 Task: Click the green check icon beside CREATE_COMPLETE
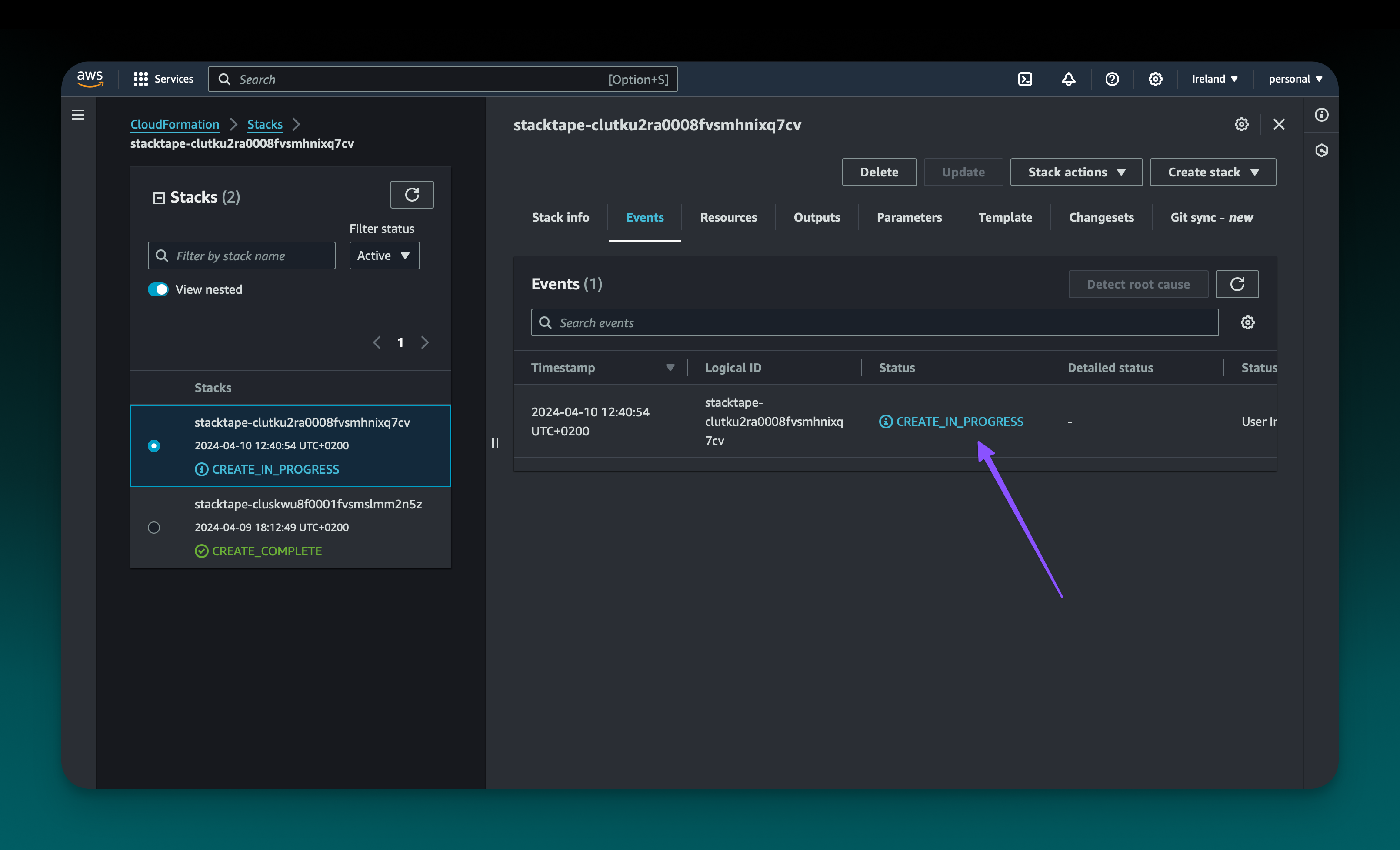click(202, 551)
